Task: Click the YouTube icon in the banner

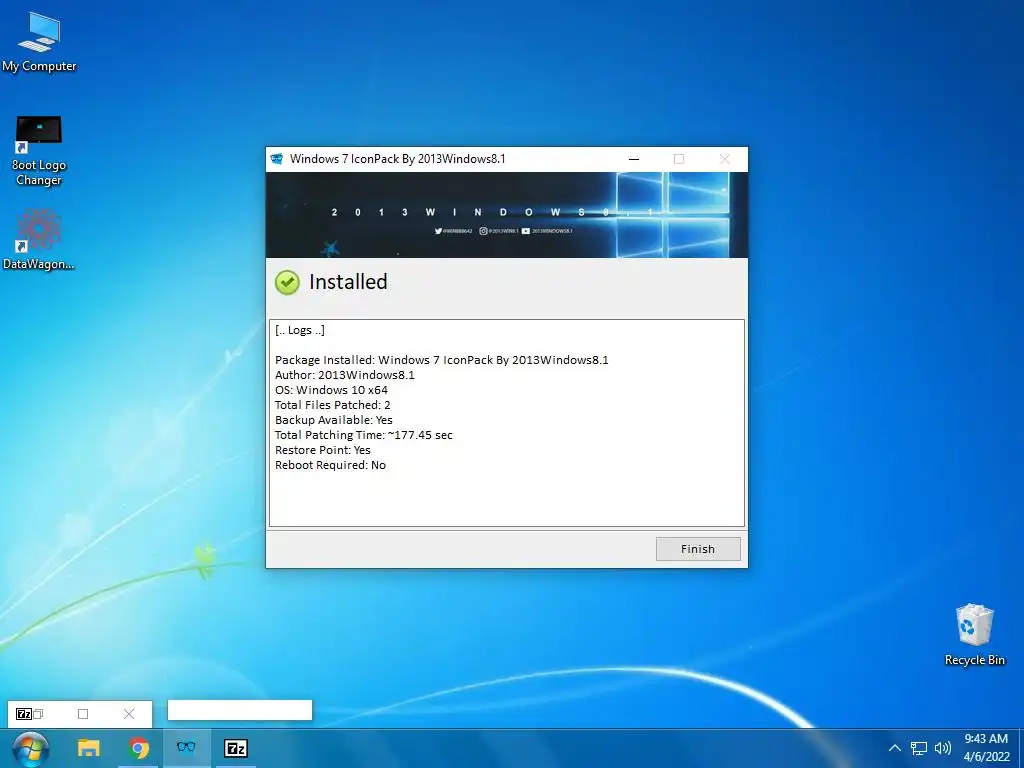Action: coord(526,231)
